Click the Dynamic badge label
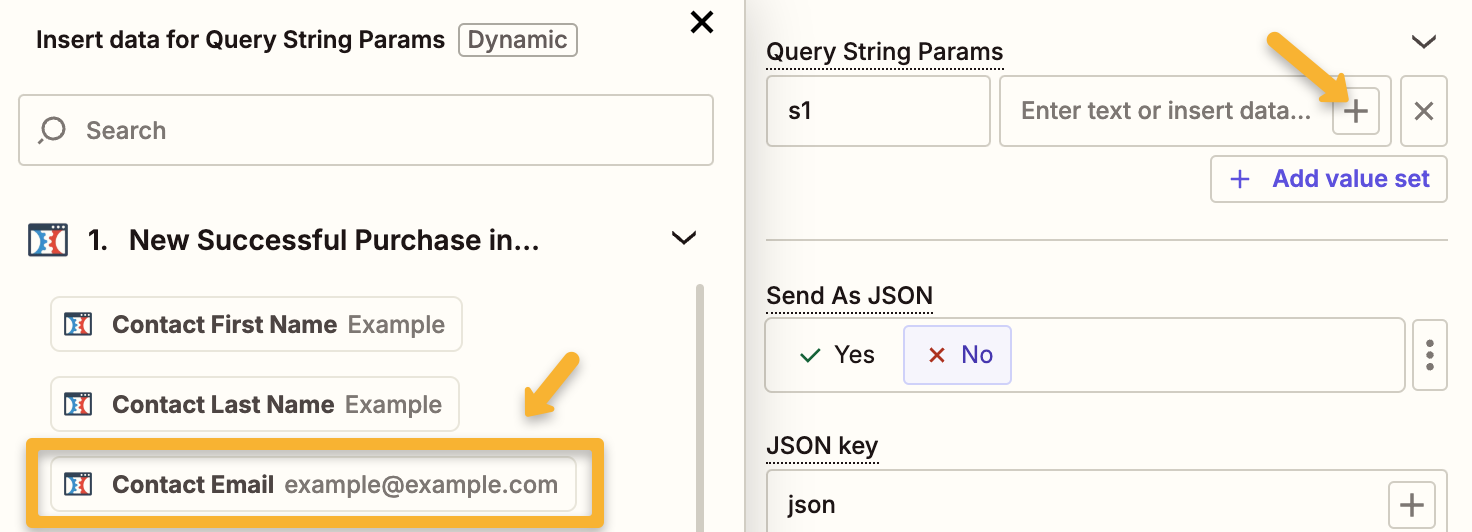This screenshot has width=1472, height=532. (x=517, y=40)
